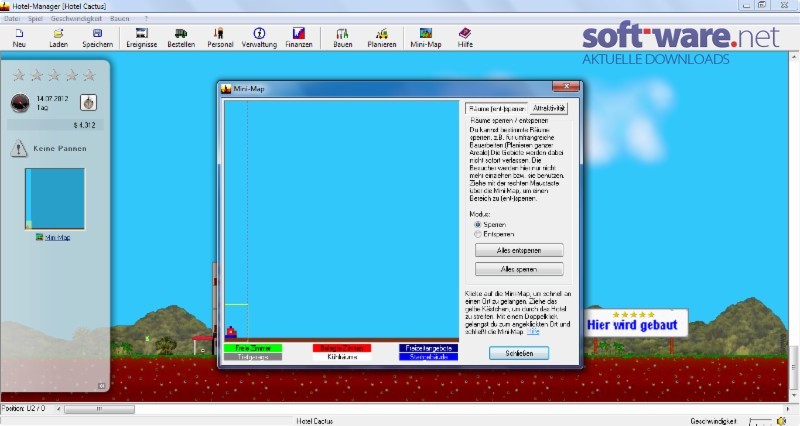
Task: Click the dark blue Freizeitangebote legend swatch
Action: click(x=429, y=348)
